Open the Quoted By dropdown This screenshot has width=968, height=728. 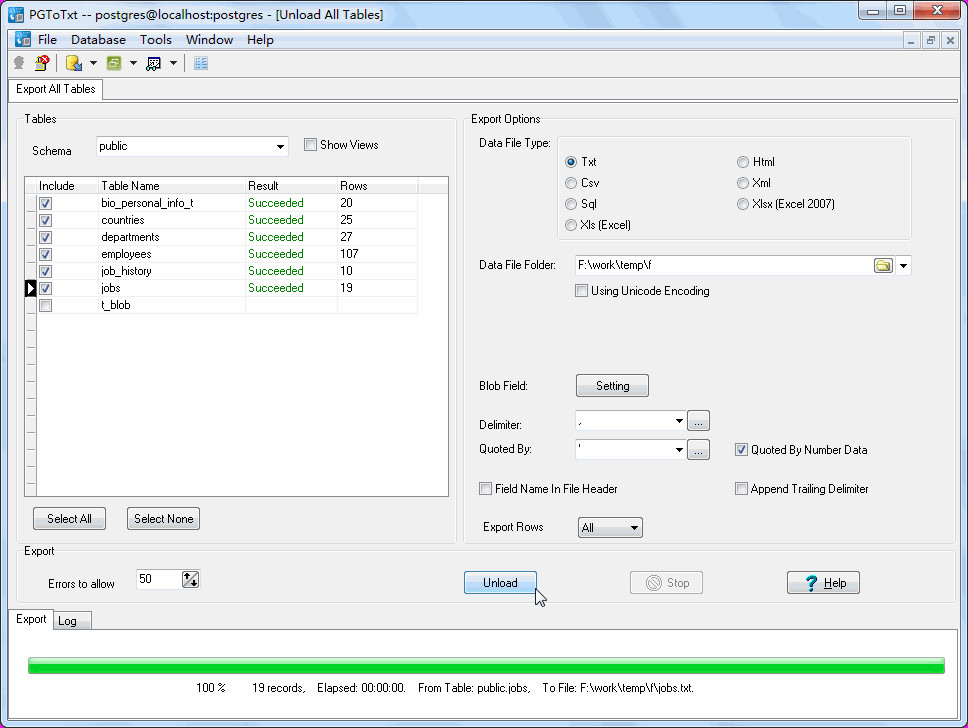pyautogui.click(x=679, y=450)
